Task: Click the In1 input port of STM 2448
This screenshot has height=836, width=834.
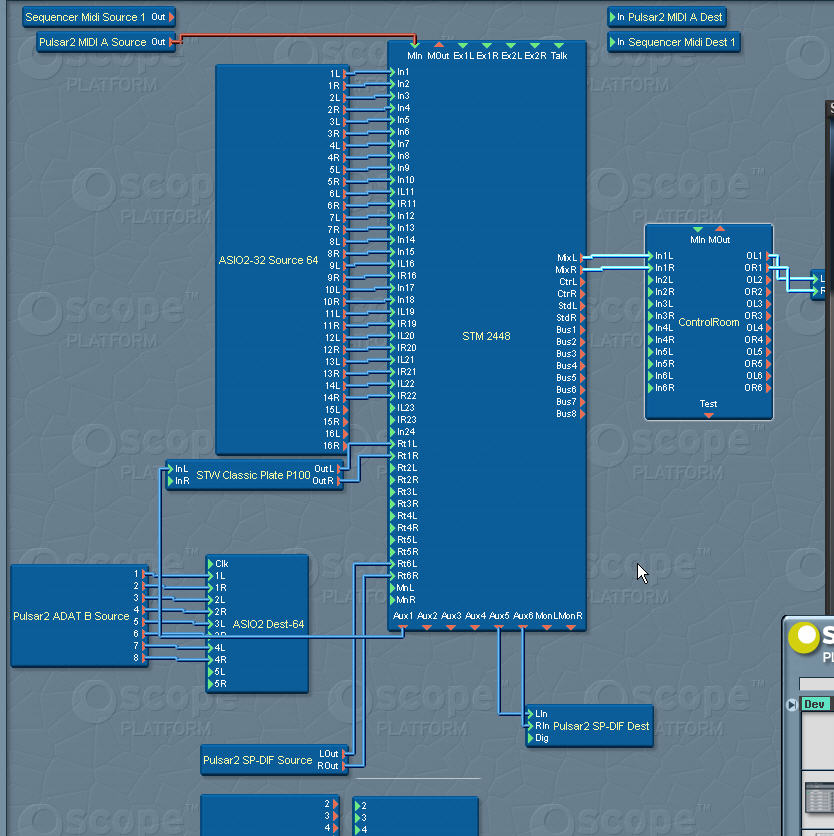Action: point(393,71)
